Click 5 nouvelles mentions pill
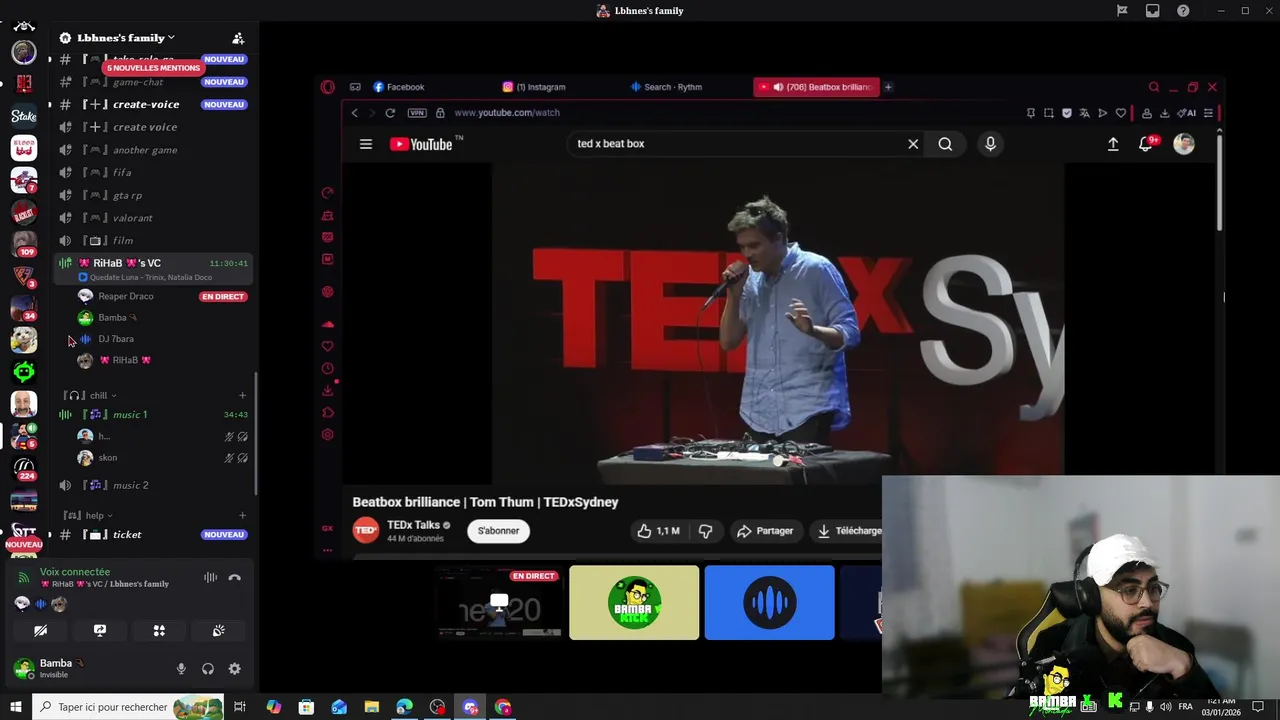The width and height of the screenshot is (1280, 720). [153, 68]
